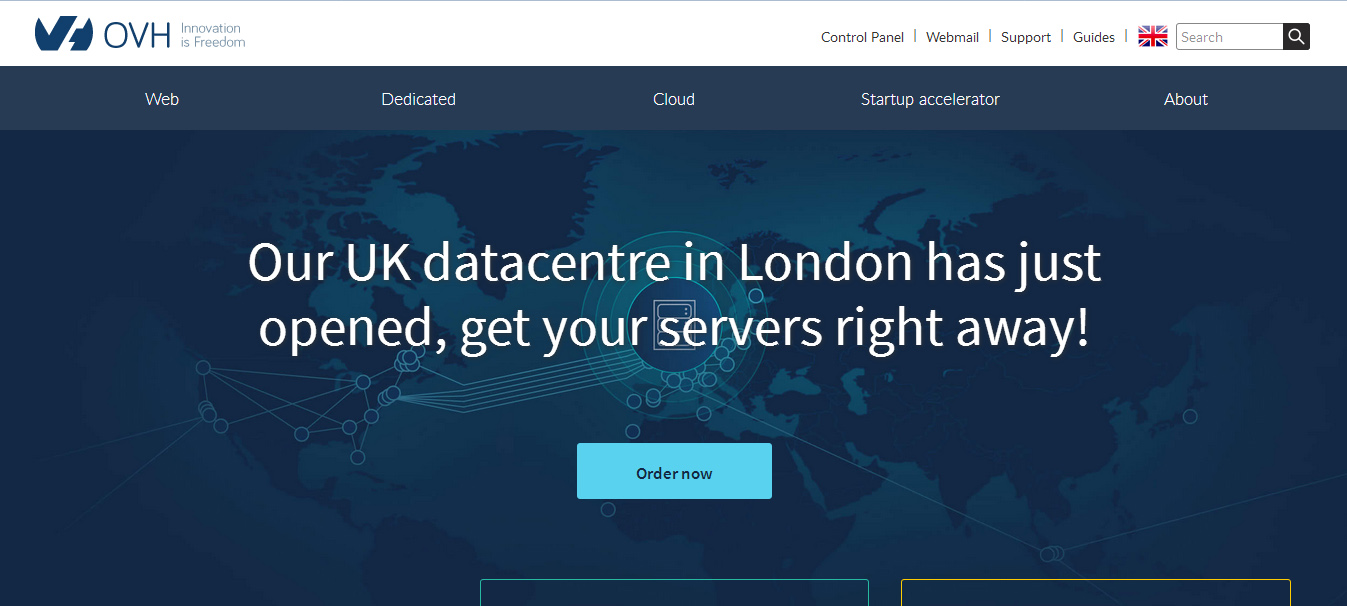Open the Support link
Viewport: 1347px width, 606px height.
coord(1026,37)
